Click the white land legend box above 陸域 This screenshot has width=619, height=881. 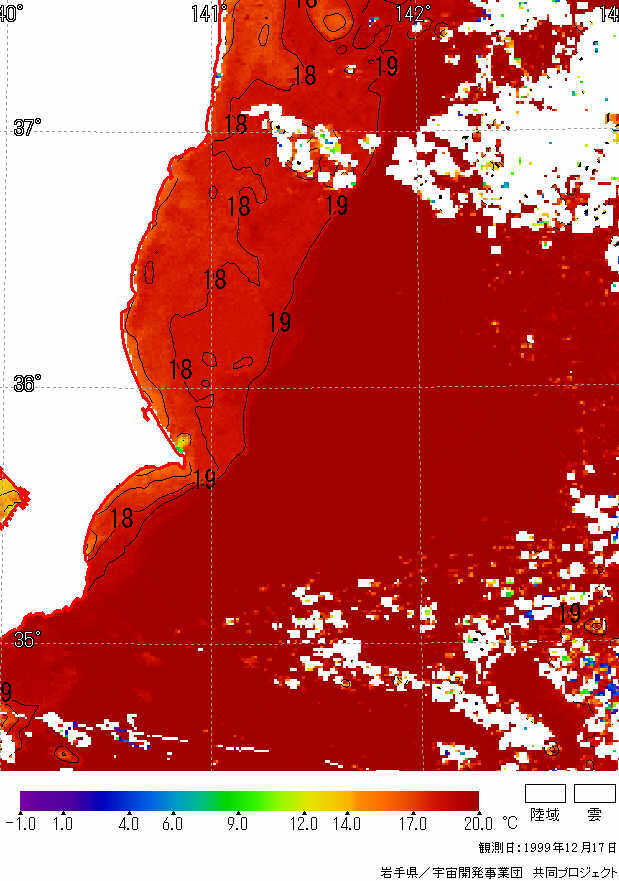(x=545, y=793)
